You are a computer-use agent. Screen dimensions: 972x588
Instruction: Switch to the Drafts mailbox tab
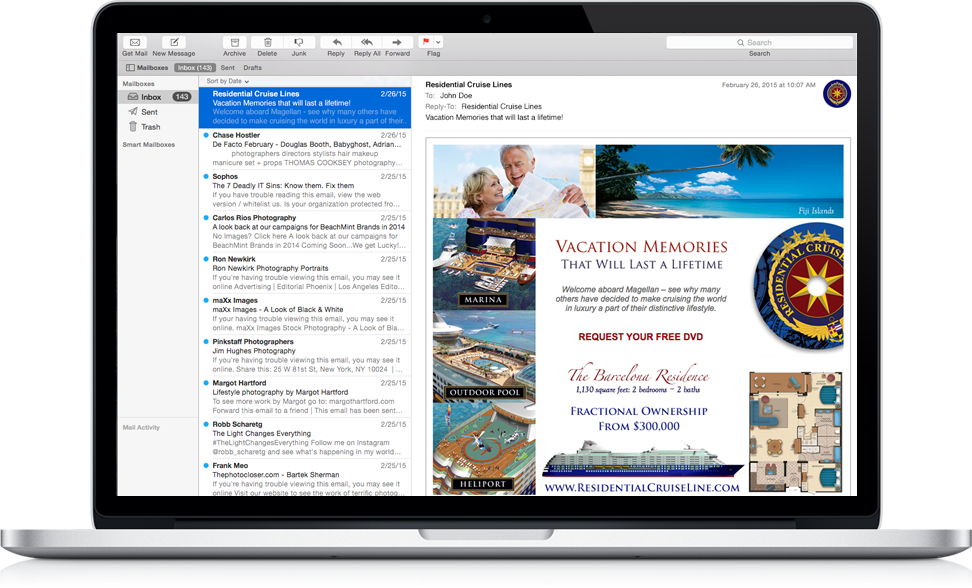[251, 67]
